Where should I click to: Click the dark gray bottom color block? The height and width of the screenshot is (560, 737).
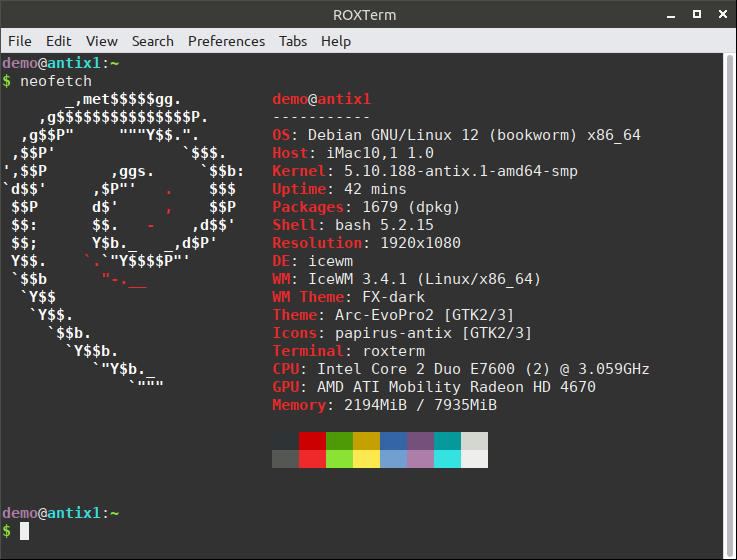(x=285, y=459)
